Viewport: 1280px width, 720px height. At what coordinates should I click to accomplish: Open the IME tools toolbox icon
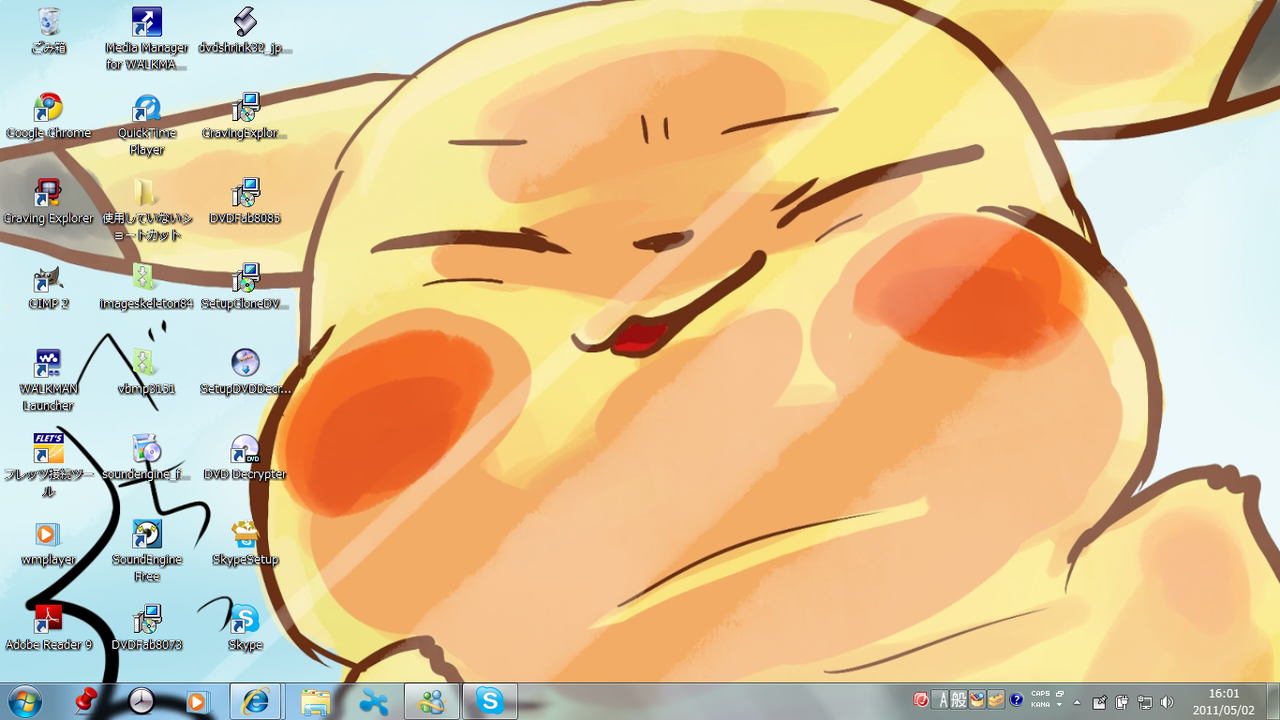(x=997, y=700)
